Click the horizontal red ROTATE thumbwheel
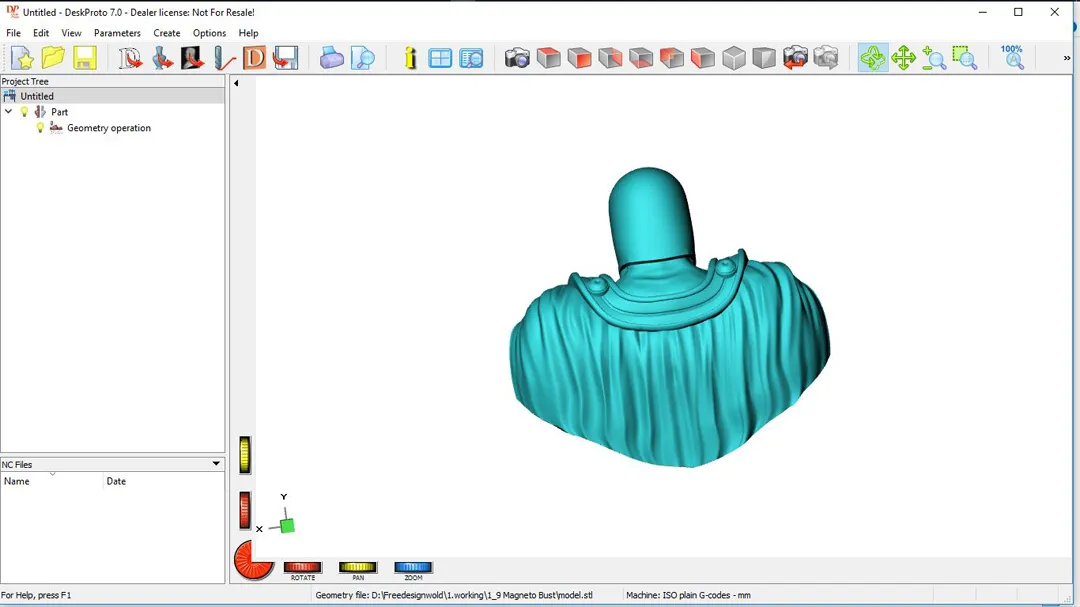Screen dimensions: 1080x607 (302, 567)
